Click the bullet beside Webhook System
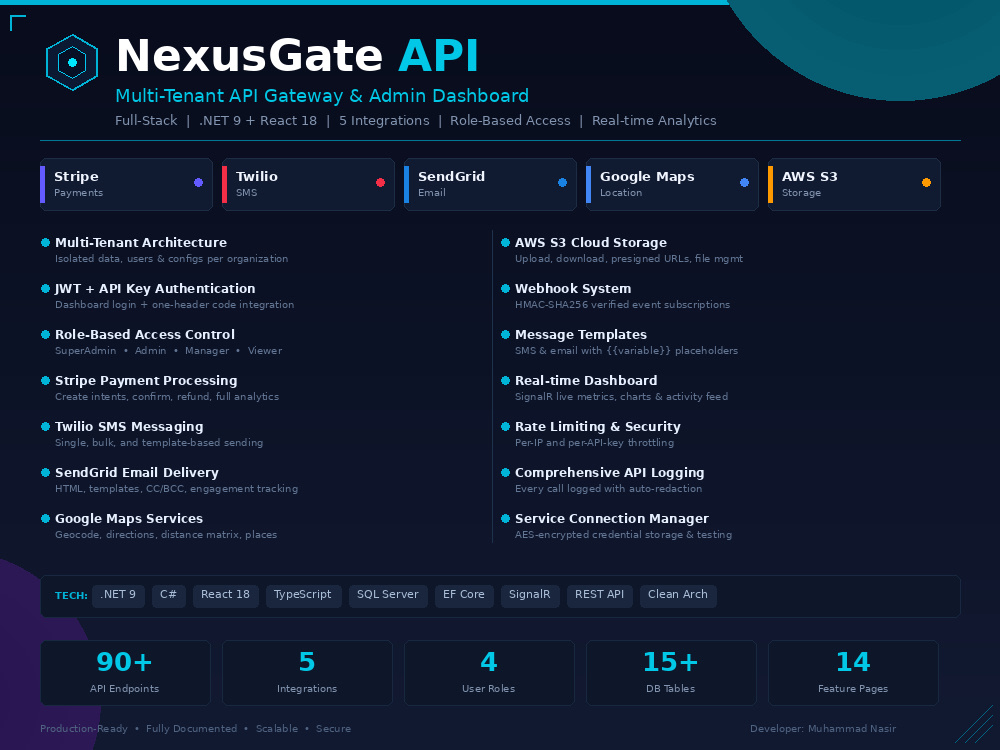This screenshot has width=1000, height=750. click(506, 288)
